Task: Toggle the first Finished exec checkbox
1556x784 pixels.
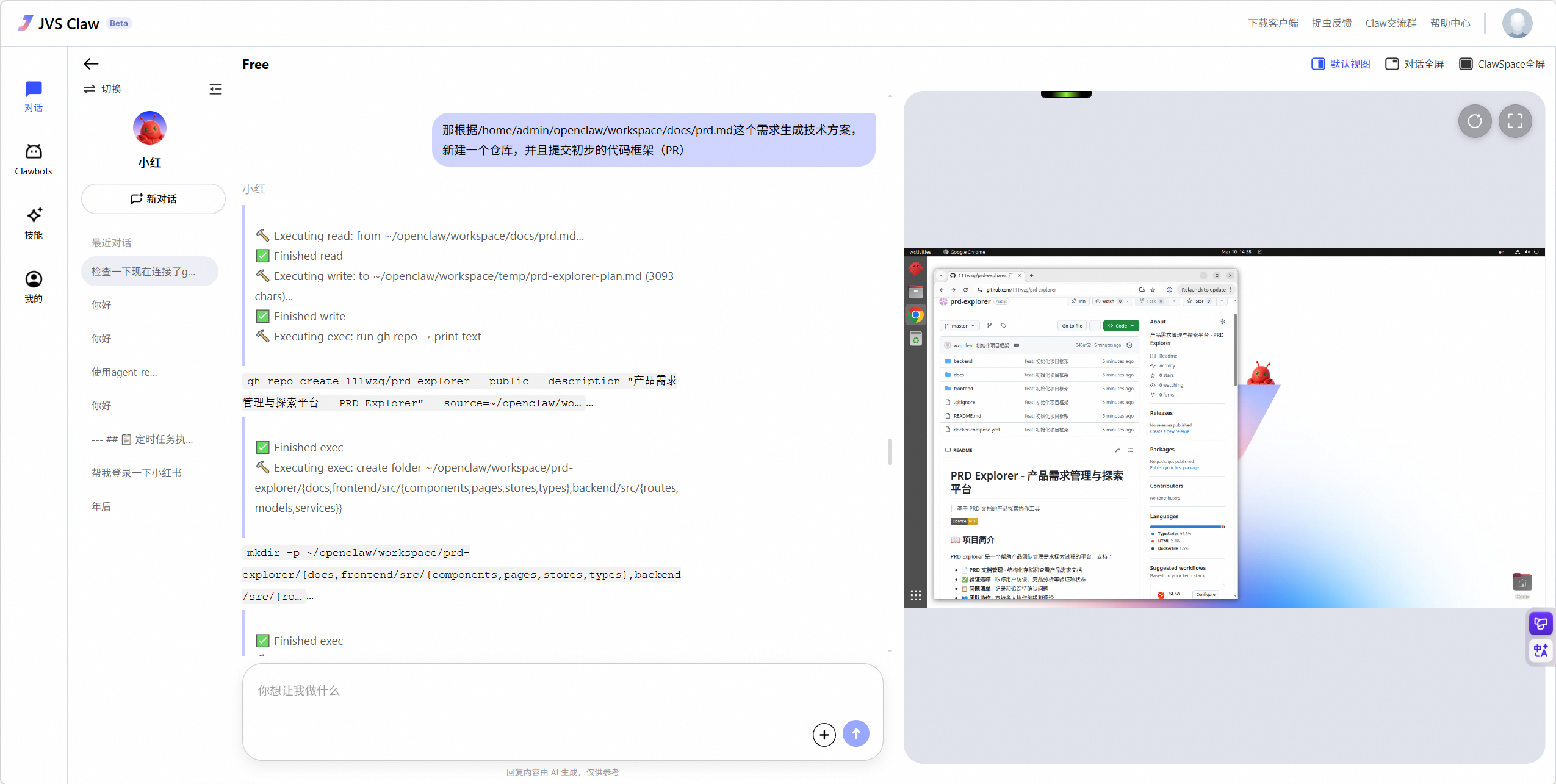Action: (262, 447)
